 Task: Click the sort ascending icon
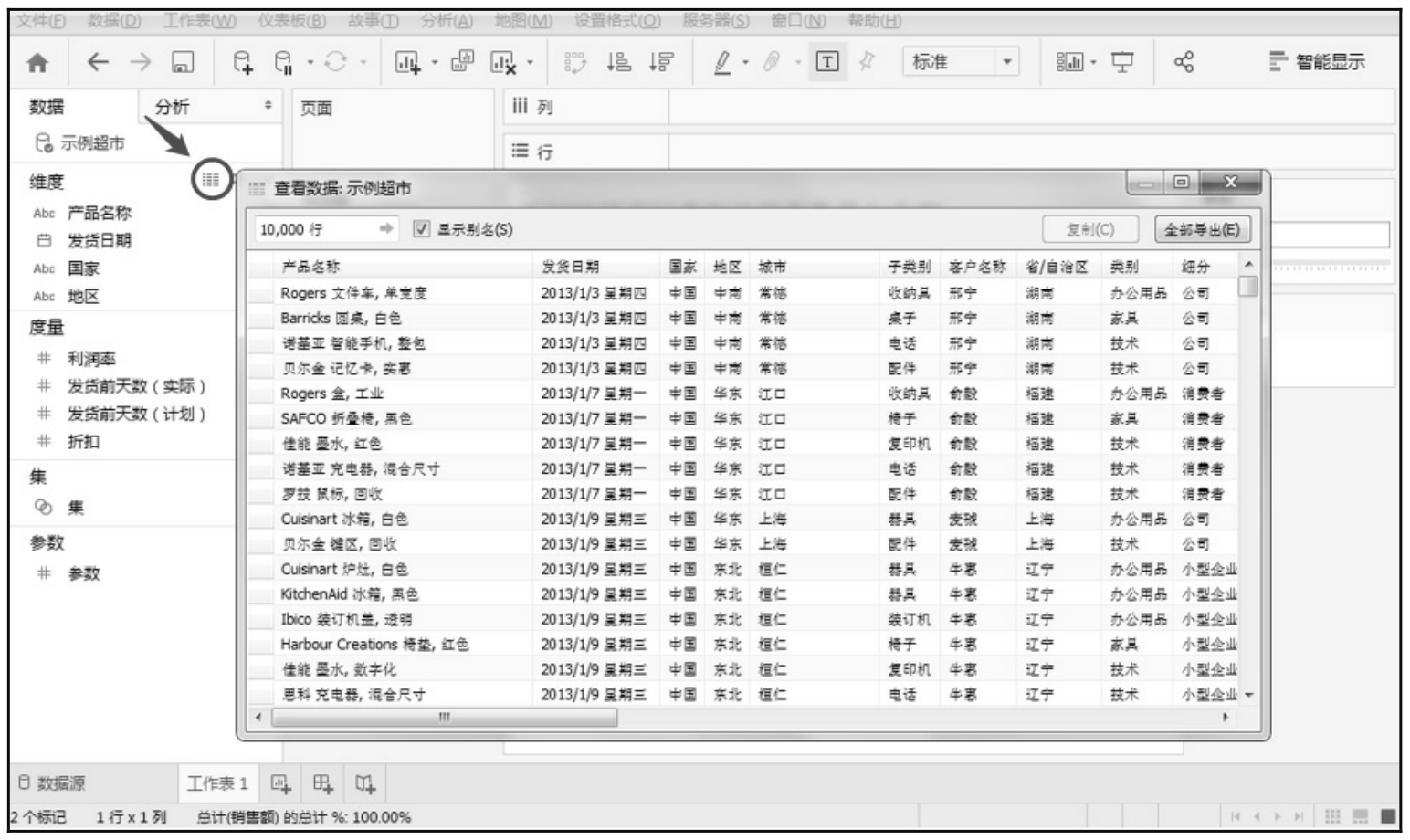(619, 62)
